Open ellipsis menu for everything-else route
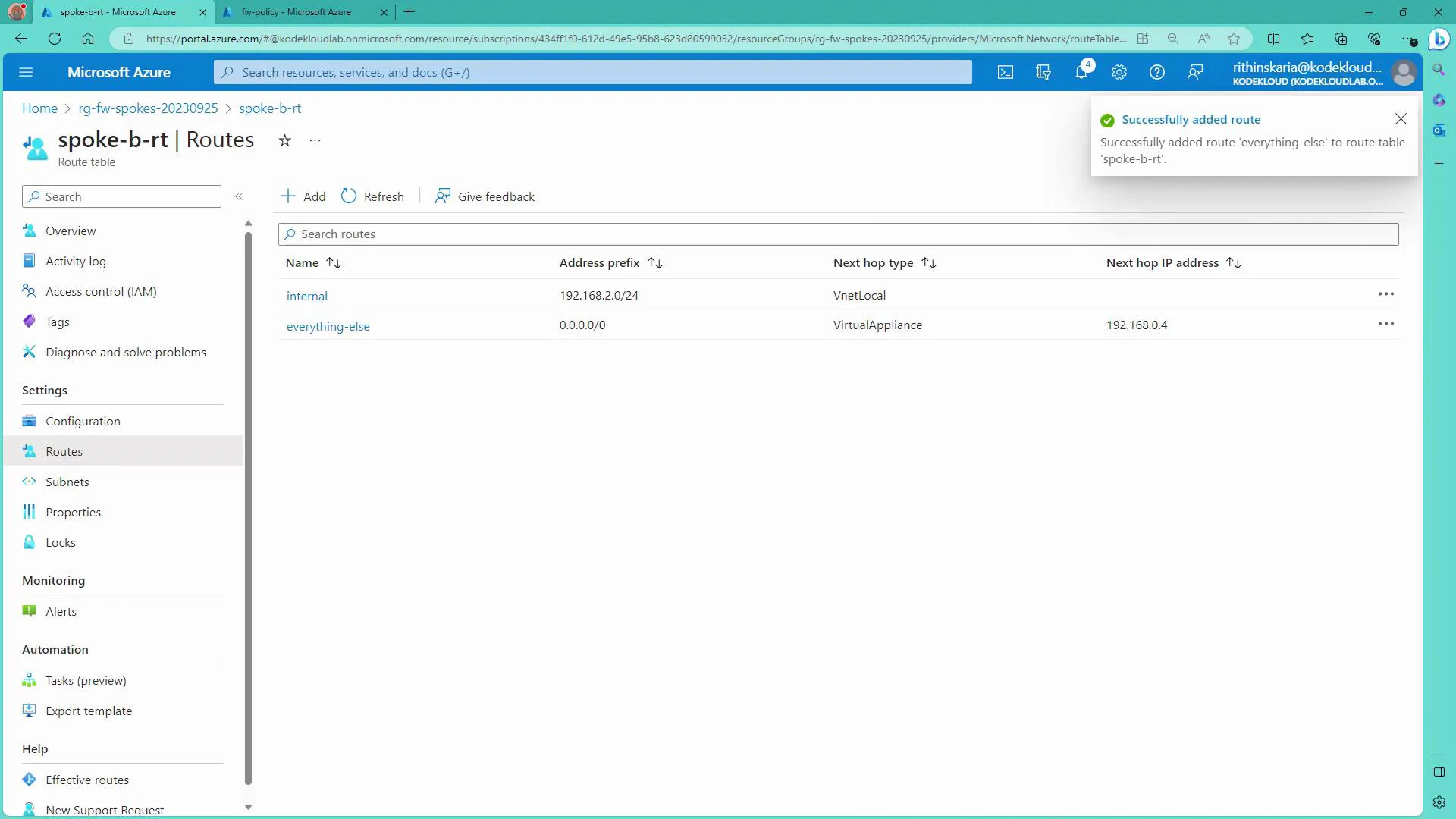The image size is (1456, 819). 1386,323
